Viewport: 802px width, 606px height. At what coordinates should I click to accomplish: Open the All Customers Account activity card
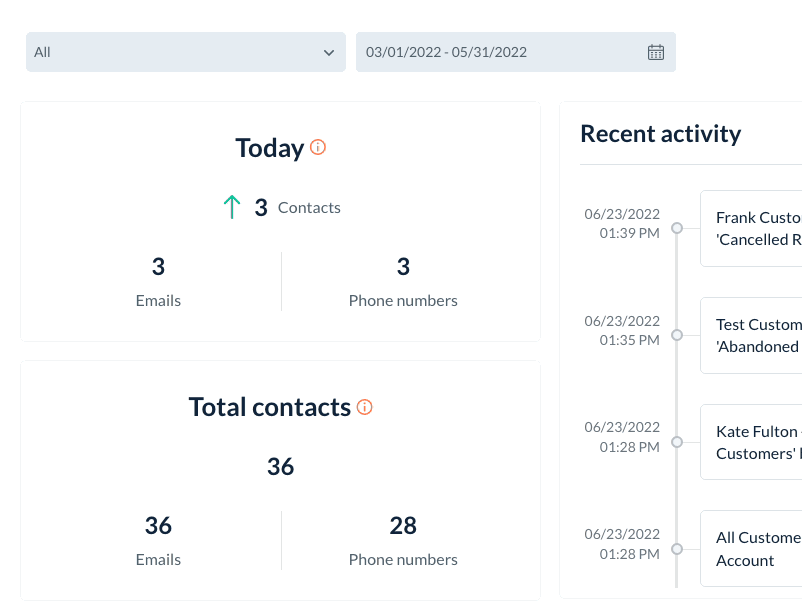(x=752, y=549)
